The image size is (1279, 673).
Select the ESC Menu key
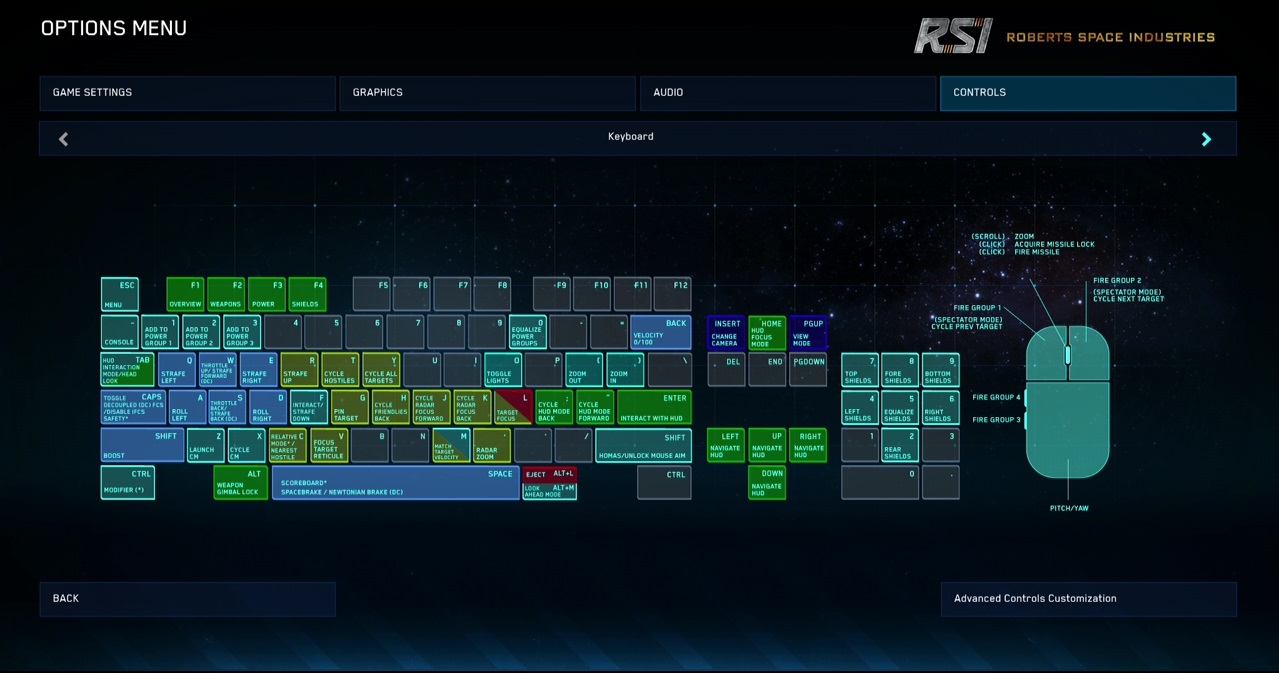pos(120,295)
